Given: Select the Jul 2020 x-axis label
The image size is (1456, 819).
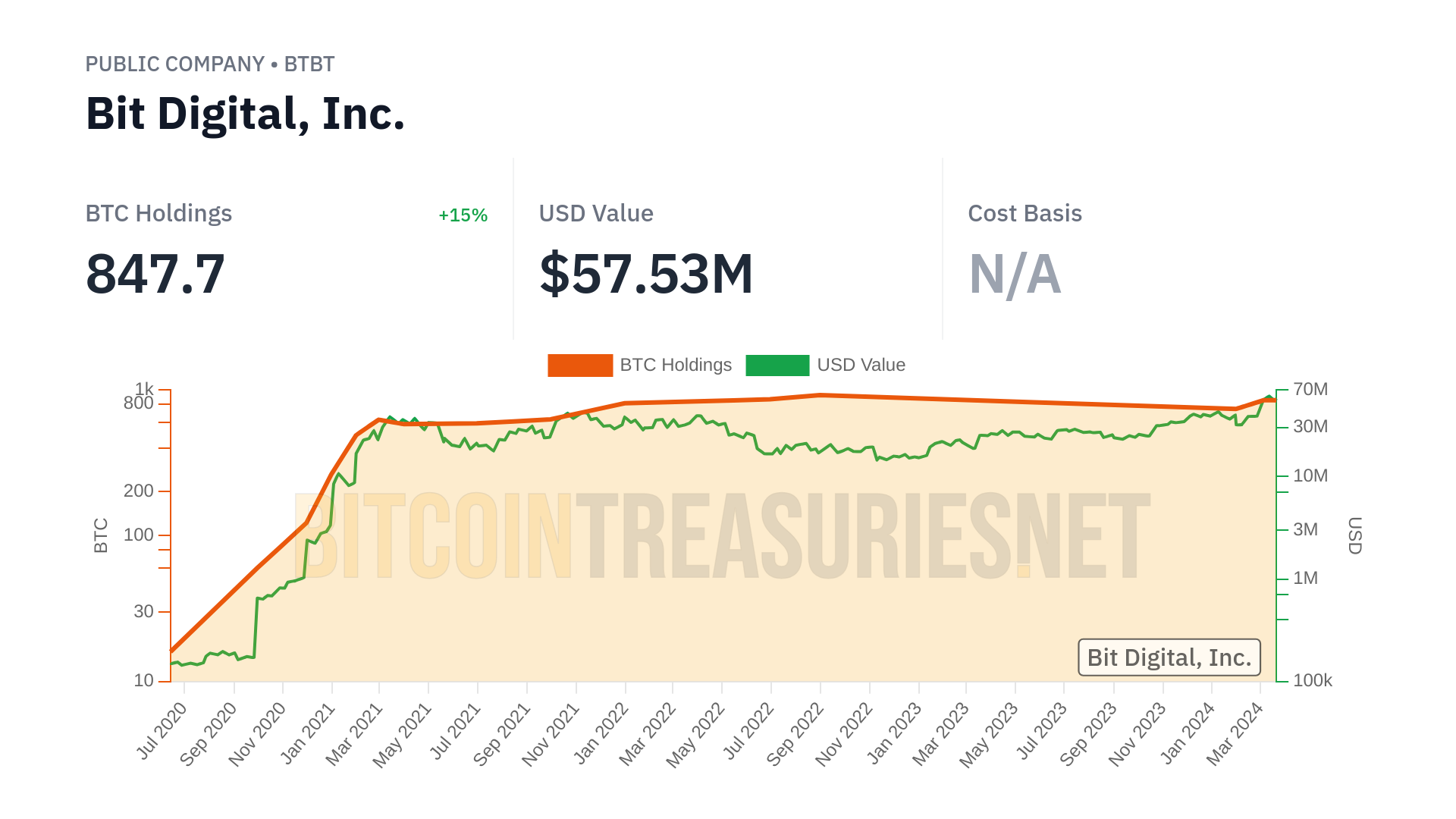Looking at the screenshot, I should coord(162,731).
